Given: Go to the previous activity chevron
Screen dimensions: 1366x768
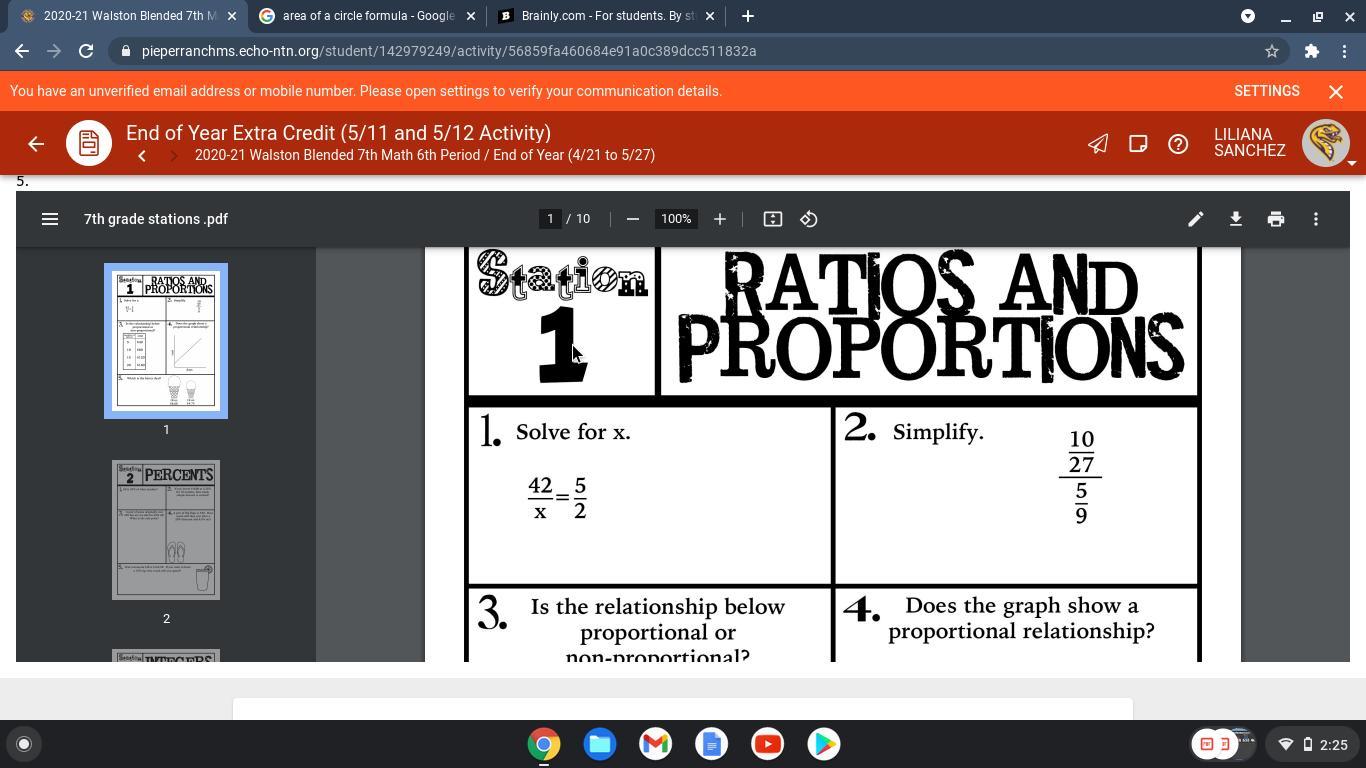Looking at the screenshot, I should [142, 156].
